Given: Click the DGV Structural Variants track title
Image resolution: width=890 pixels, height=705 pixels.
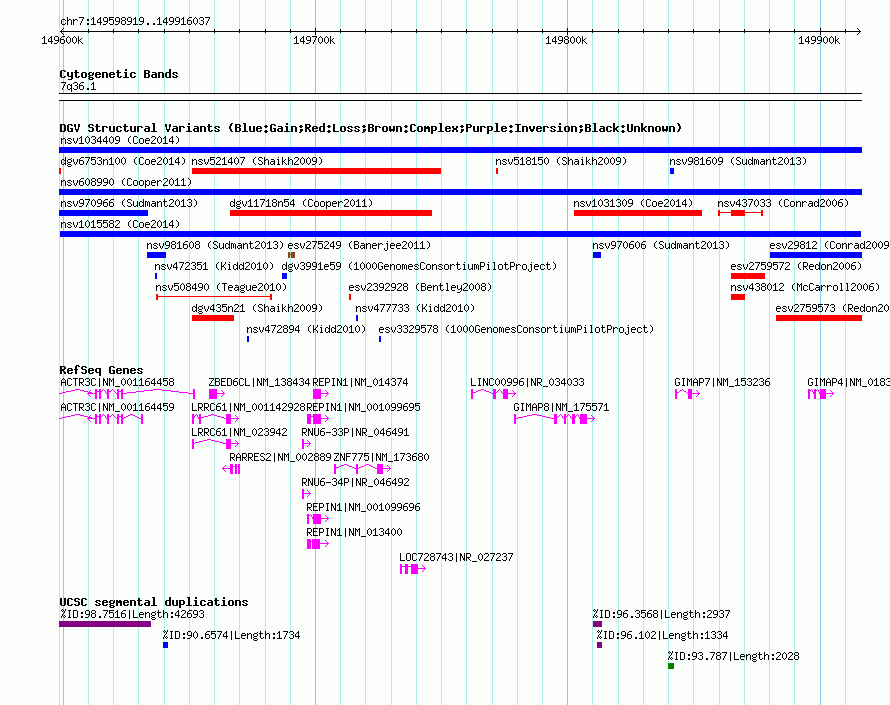Looking at the screenshot, I should [x=371, y=128].
